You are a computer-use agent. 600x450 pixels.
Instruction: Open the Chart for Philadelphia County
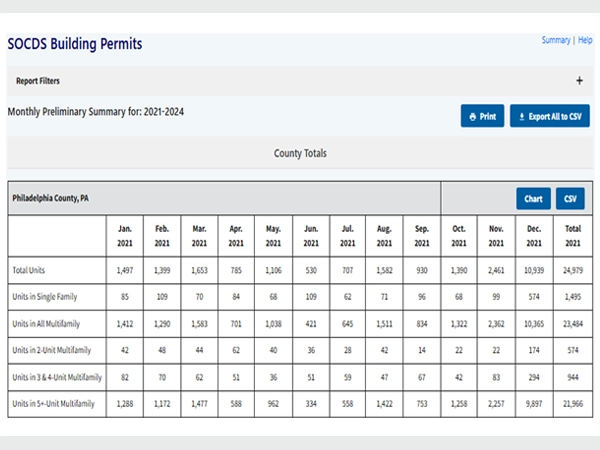(533, 199)
